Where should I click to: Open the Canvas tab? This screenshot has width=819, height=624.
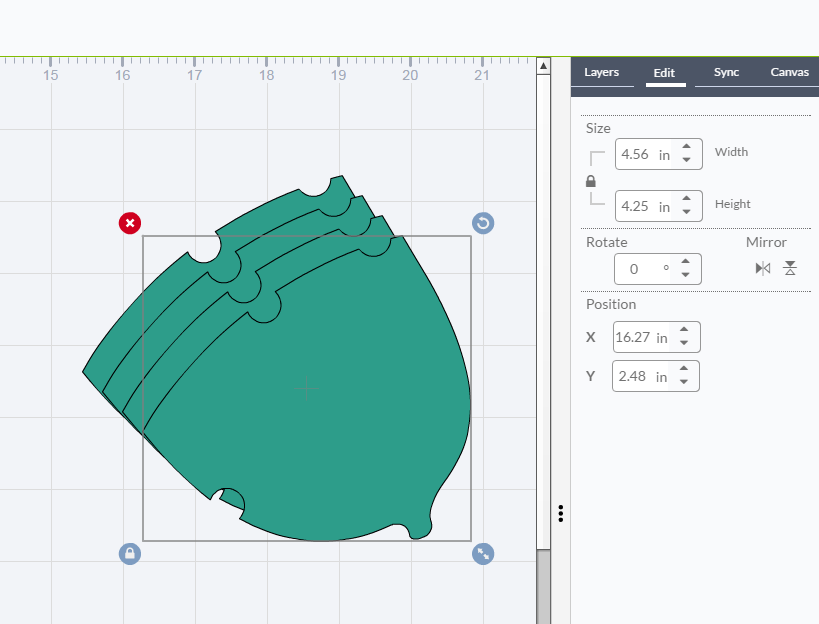pos(789,73)
